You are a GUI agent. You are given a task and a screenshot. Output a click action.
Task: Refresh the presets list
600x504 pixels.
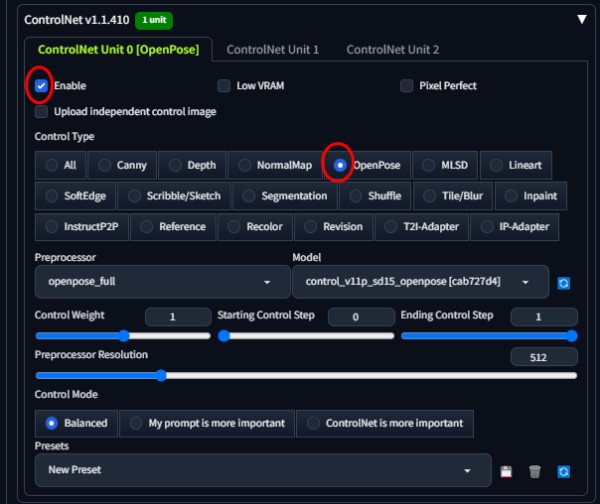click(x=563, y=471)
